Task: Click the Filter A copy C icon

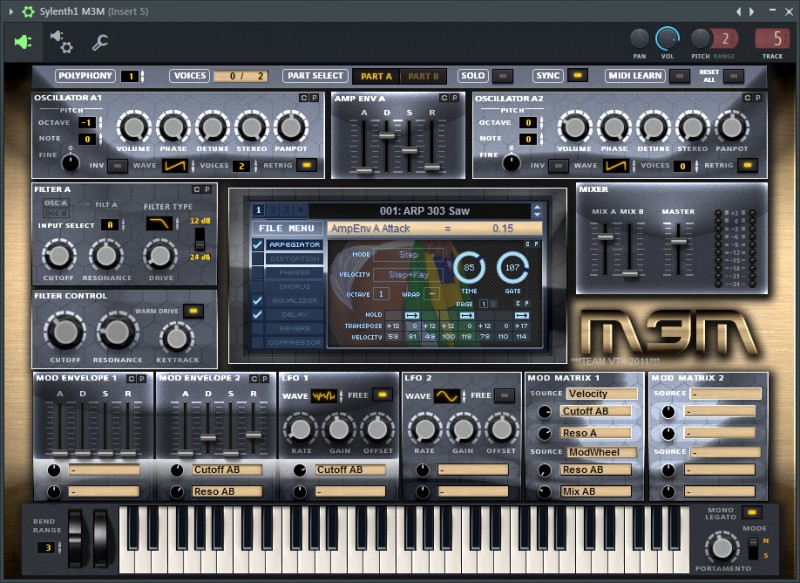Action: coord(196,189)
